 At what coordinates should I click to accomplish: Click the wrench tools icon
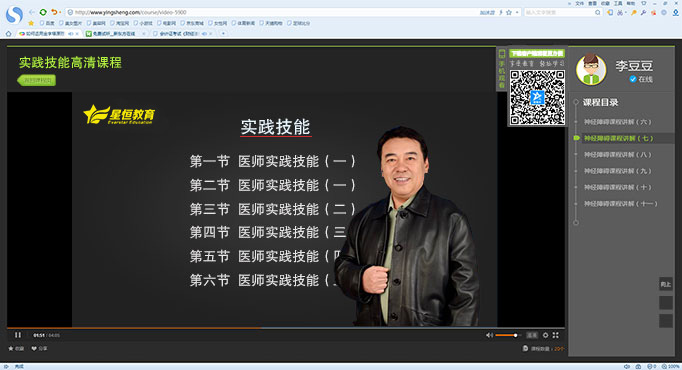point(643,13)
